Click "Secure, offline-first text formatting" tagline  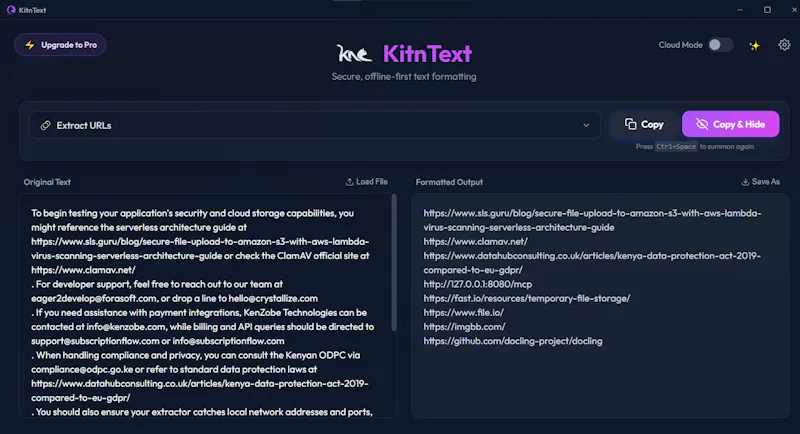point(404,76)
